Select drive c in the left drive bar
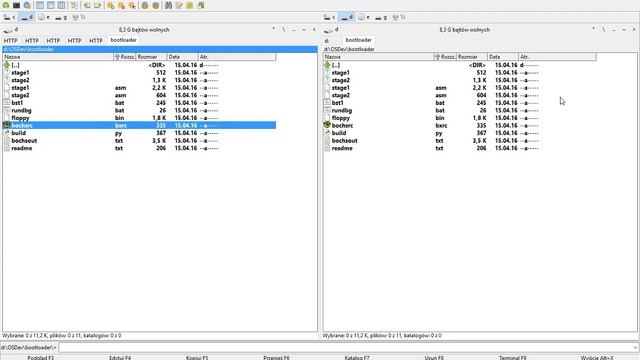The height and width of the screenshot is (360, 640). [x=9, y=17]
